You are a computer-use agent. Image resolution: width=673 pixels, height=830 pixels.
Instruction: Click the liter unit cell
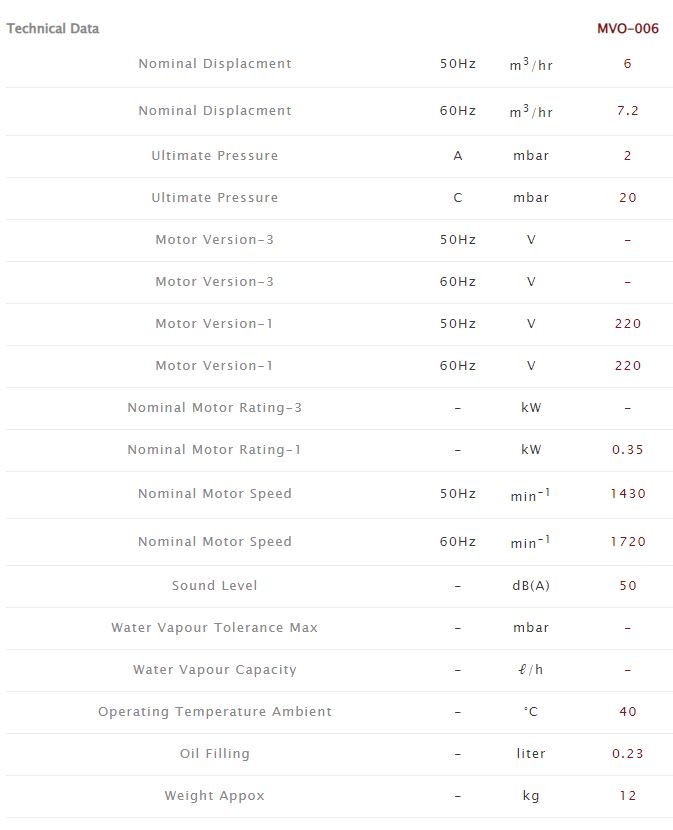(531, 753)
